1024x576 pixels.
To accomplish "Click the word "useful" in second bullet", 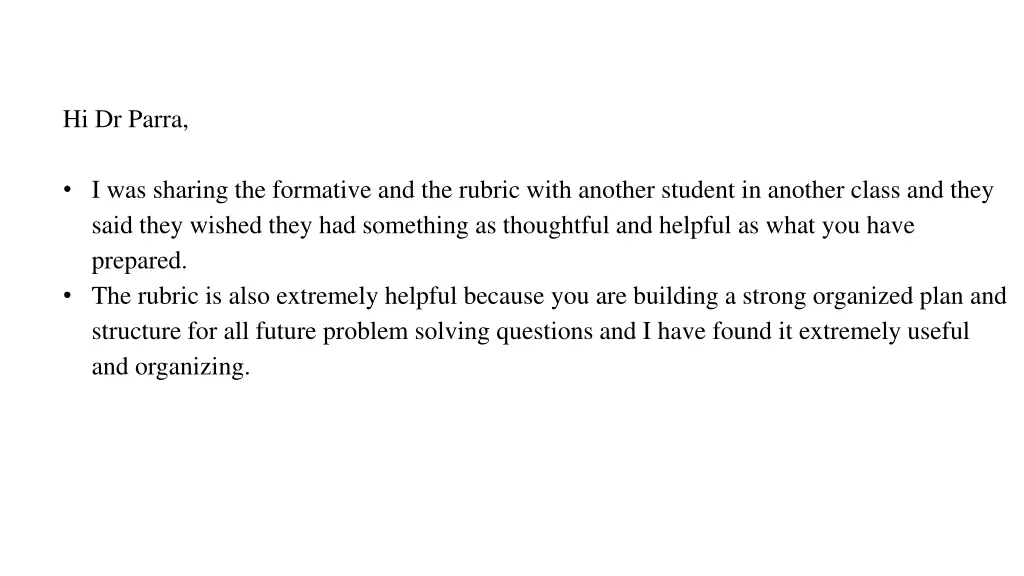I will click(938, 331).
